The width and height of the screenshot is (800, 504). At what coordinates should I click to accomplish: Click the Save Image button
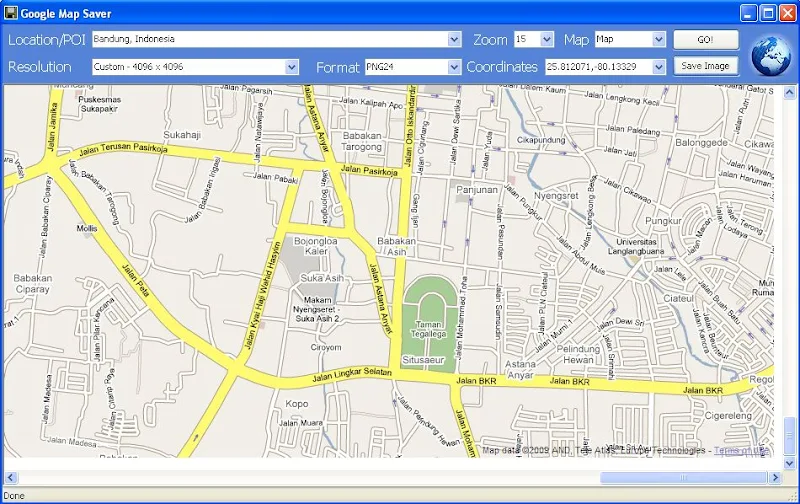click(x=705, y=66)
